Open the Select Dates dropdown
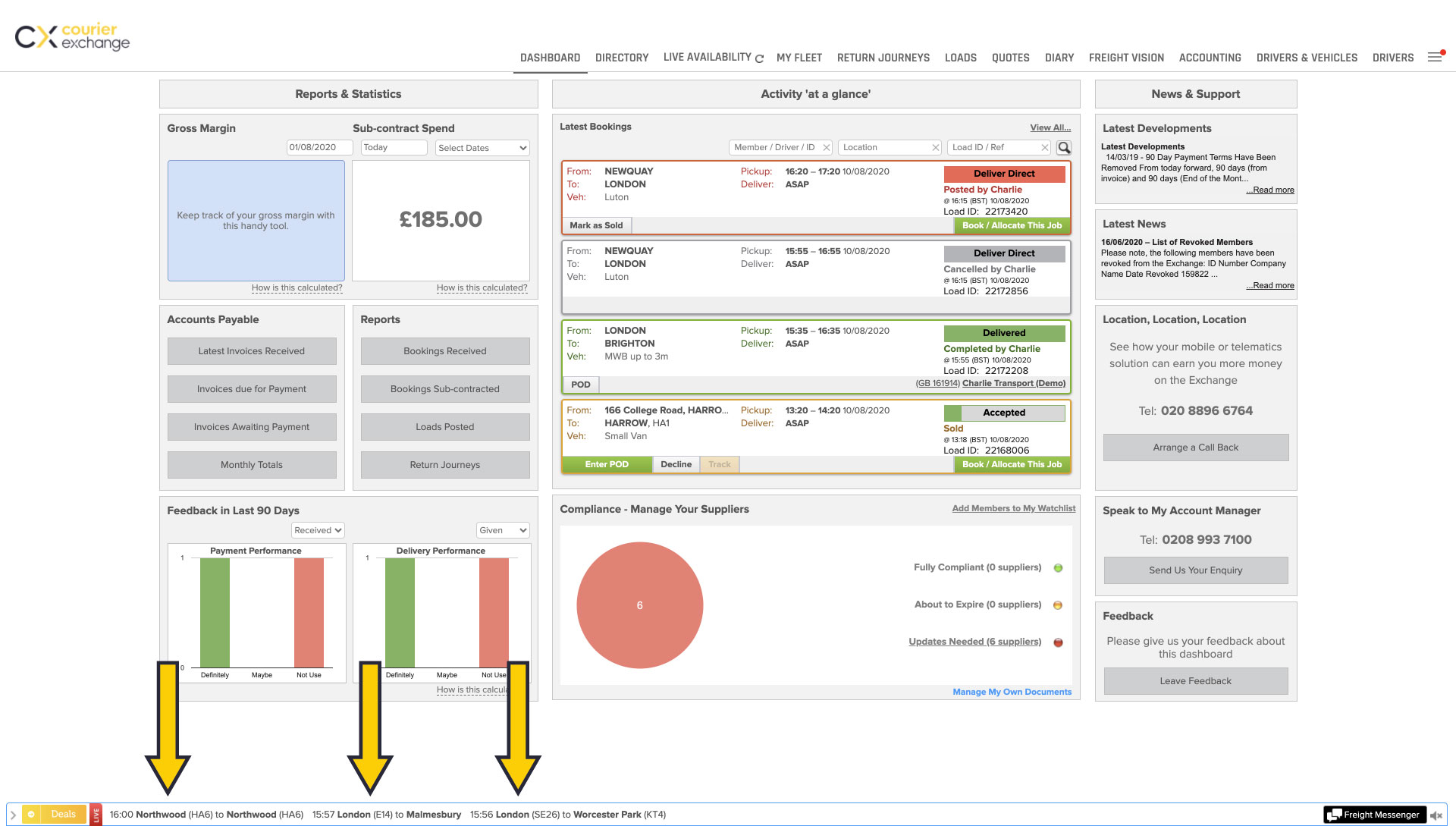This screenshot has width=1456, height=826. pos(482,148)
